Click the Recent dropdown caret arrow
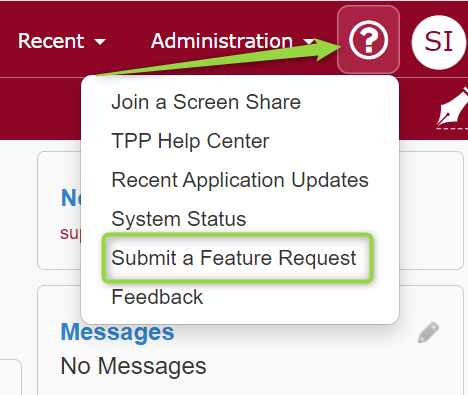The width and height of the screenshot is (468, 395). [100, 42]
